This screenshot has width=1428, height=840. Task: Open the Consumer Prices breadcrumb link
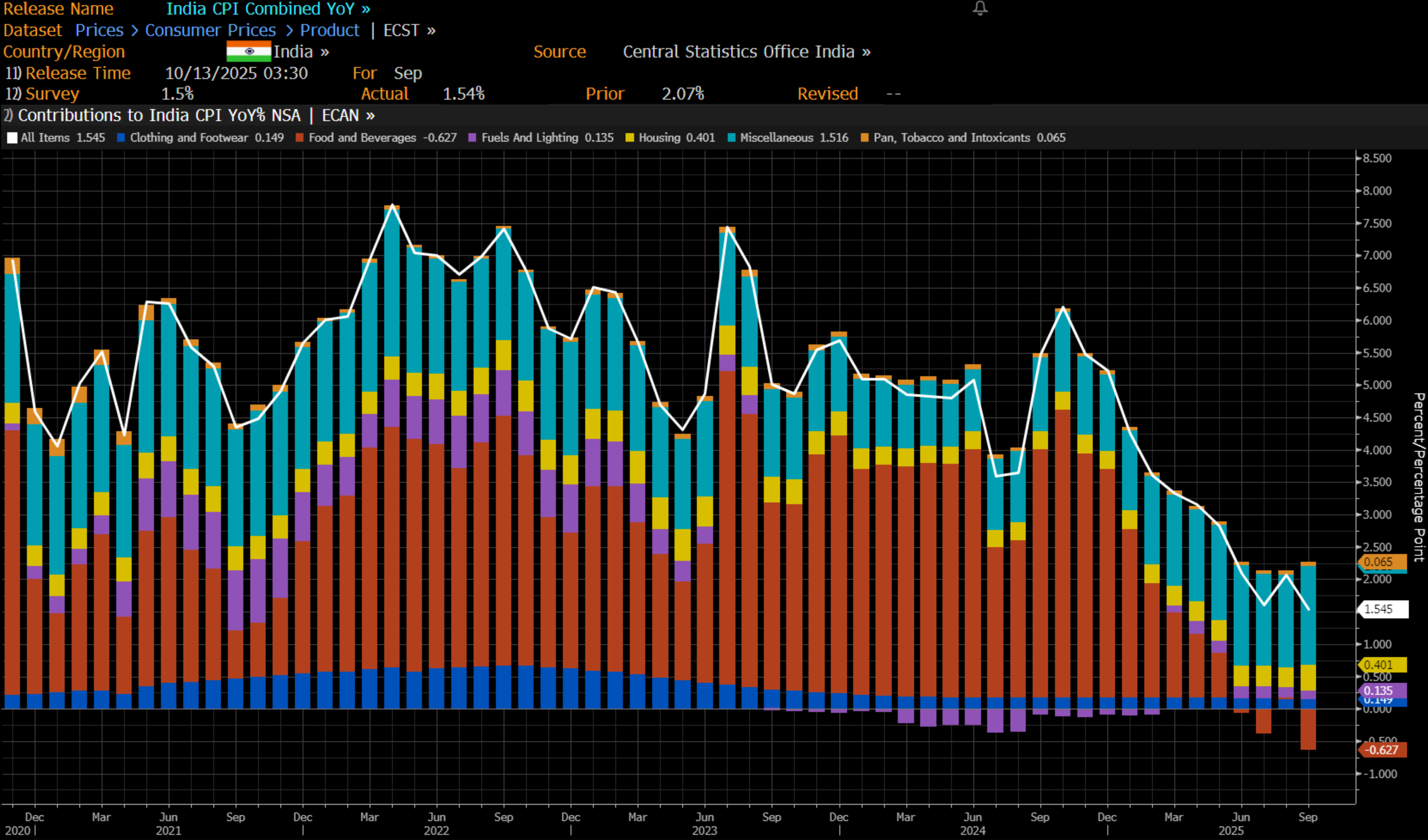(x=210, y=30)
